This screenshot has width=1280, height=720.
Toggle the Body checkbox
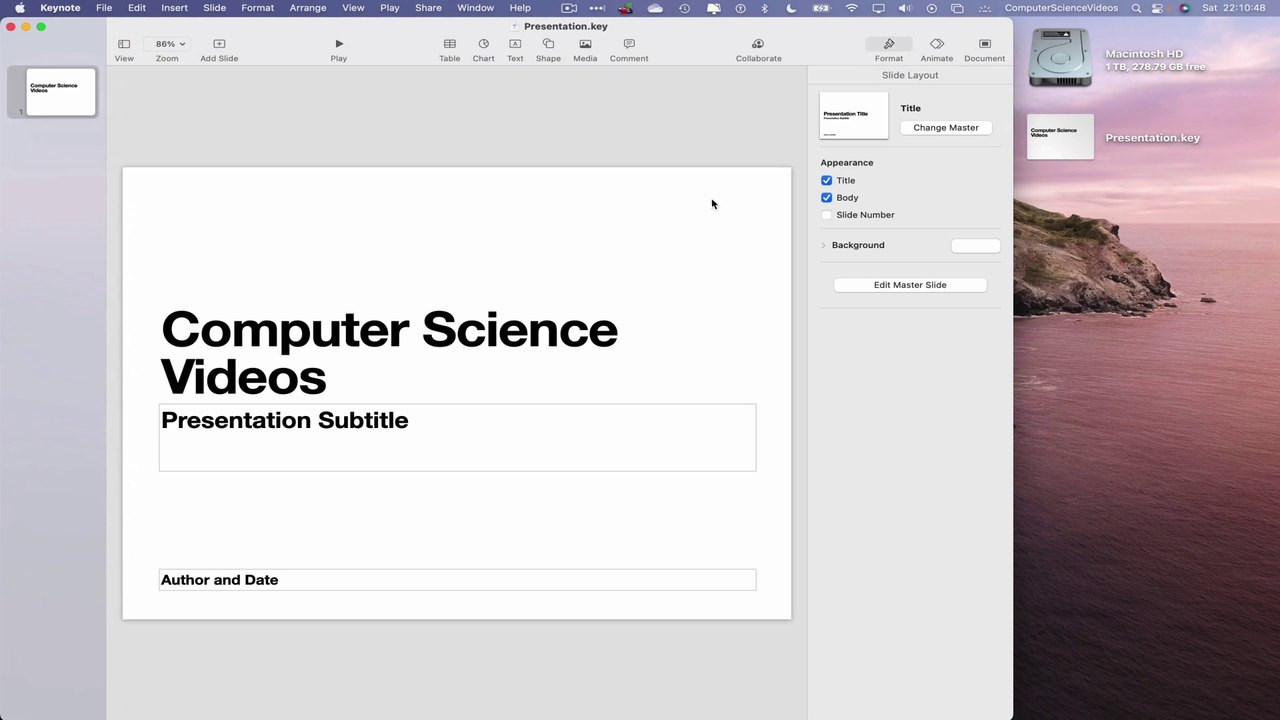[x=826, y=197]
